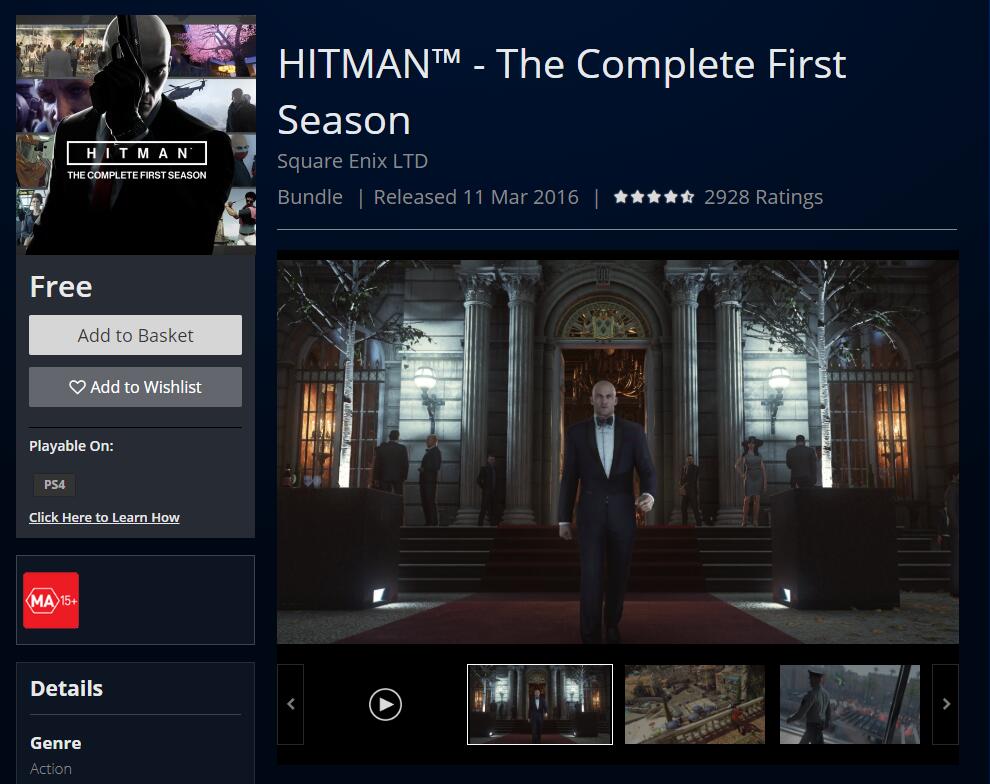Screen dimensions: 990x784
Task: Add the game to basket
Action: [135, 335]
